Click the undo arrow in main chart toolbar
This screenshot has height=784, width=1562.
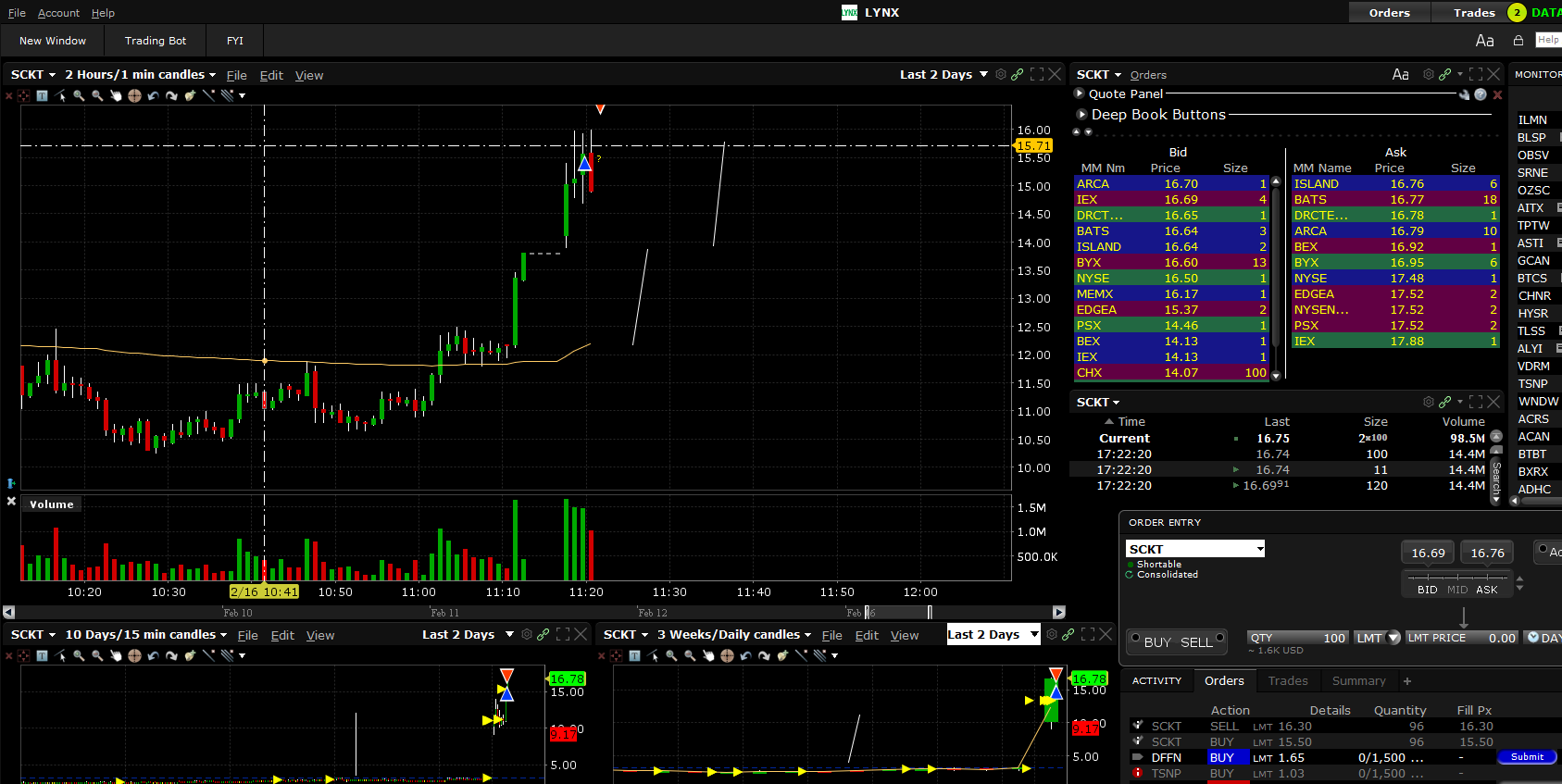[x=153, y=95]
